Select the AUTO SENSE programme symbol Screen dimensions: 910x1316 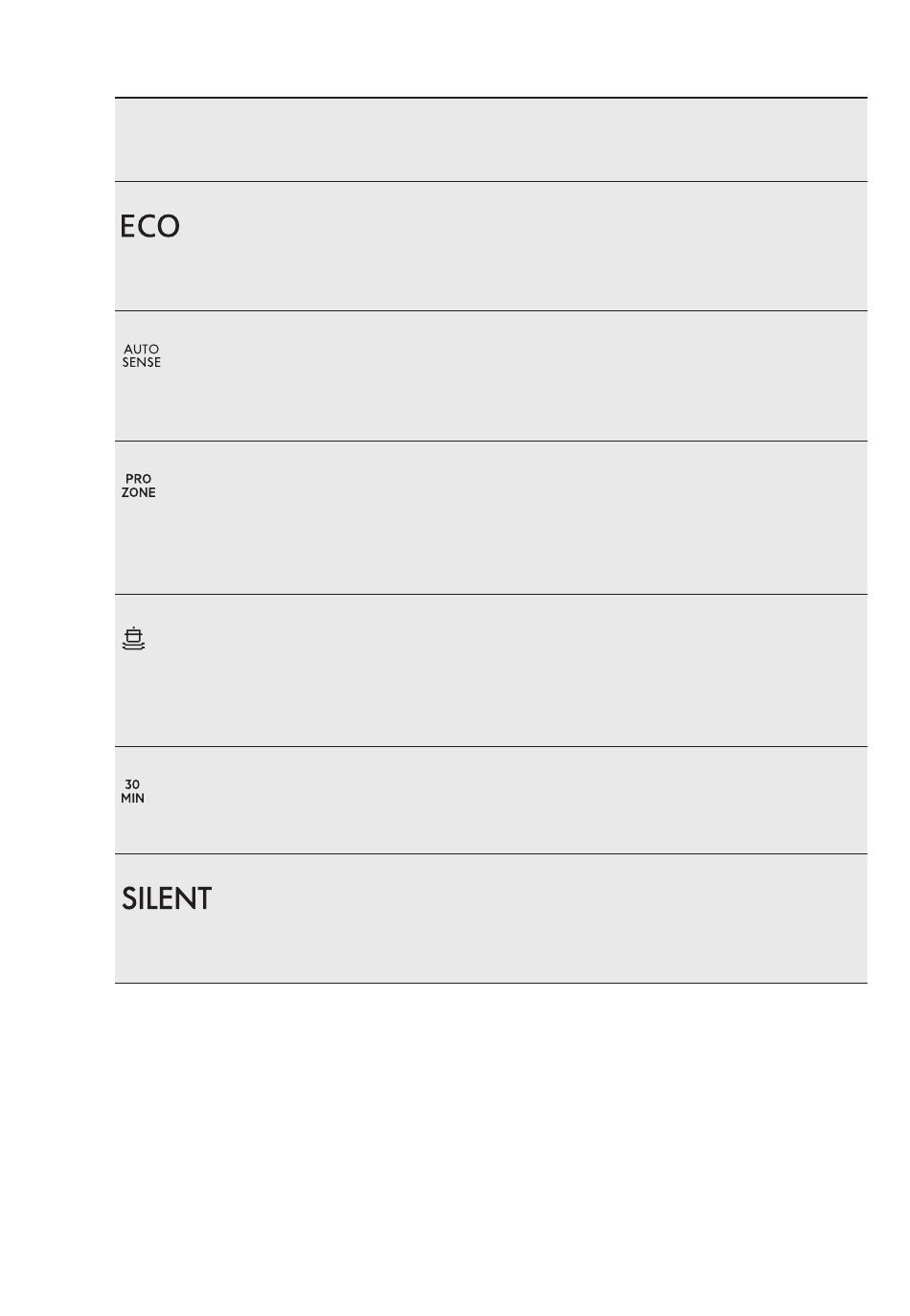(x=141, y=356)
